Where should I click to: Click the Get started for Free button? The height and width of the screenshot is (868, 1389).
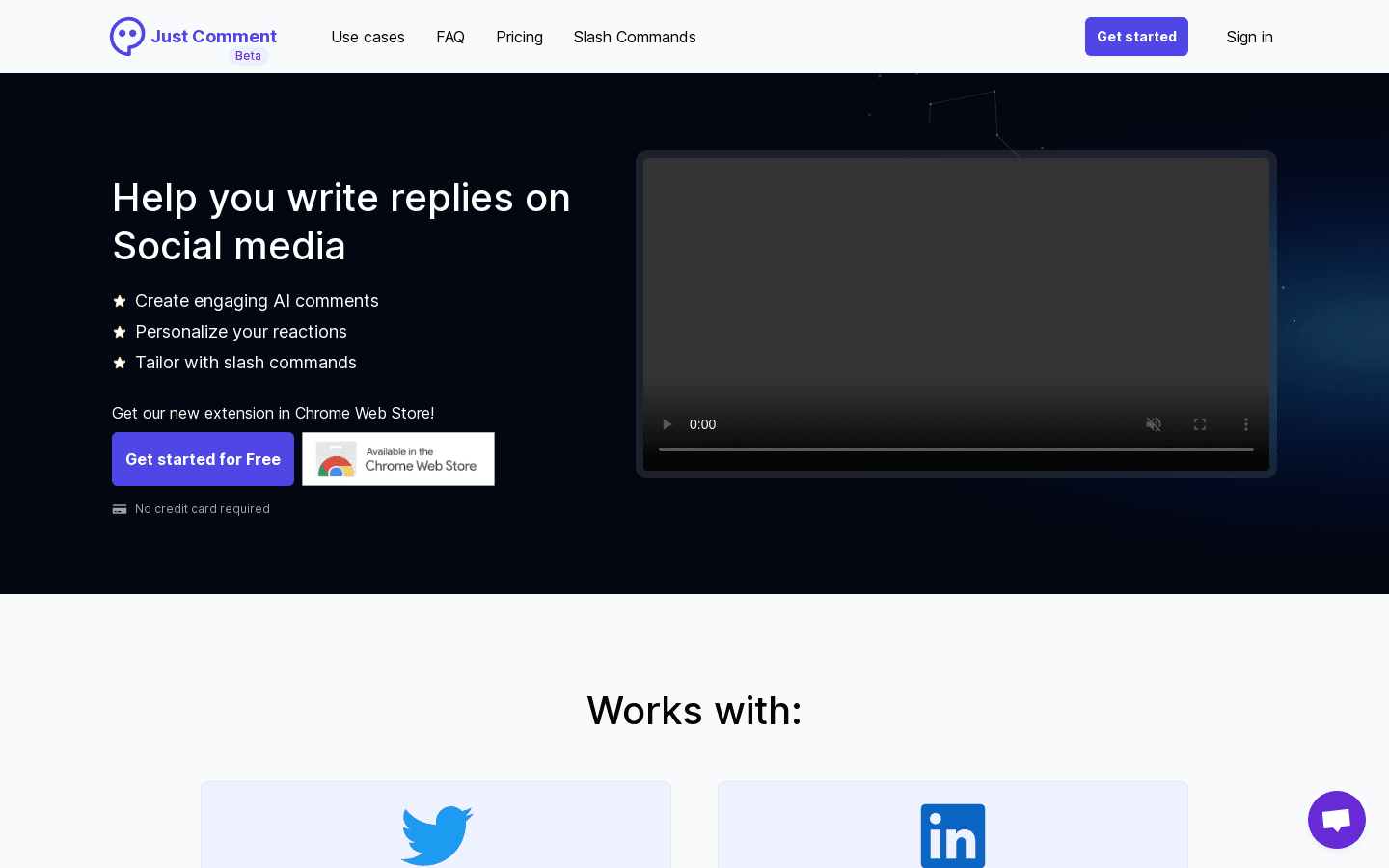pyautogui.click(x=203, y=459)
